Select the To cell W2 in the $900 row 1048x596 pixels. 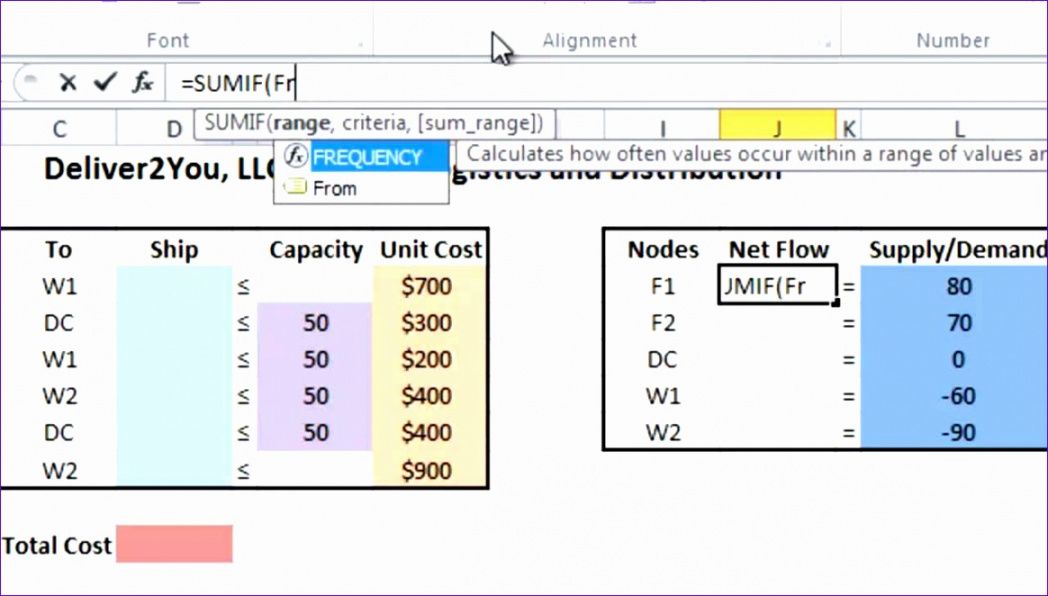pos(59,470)
